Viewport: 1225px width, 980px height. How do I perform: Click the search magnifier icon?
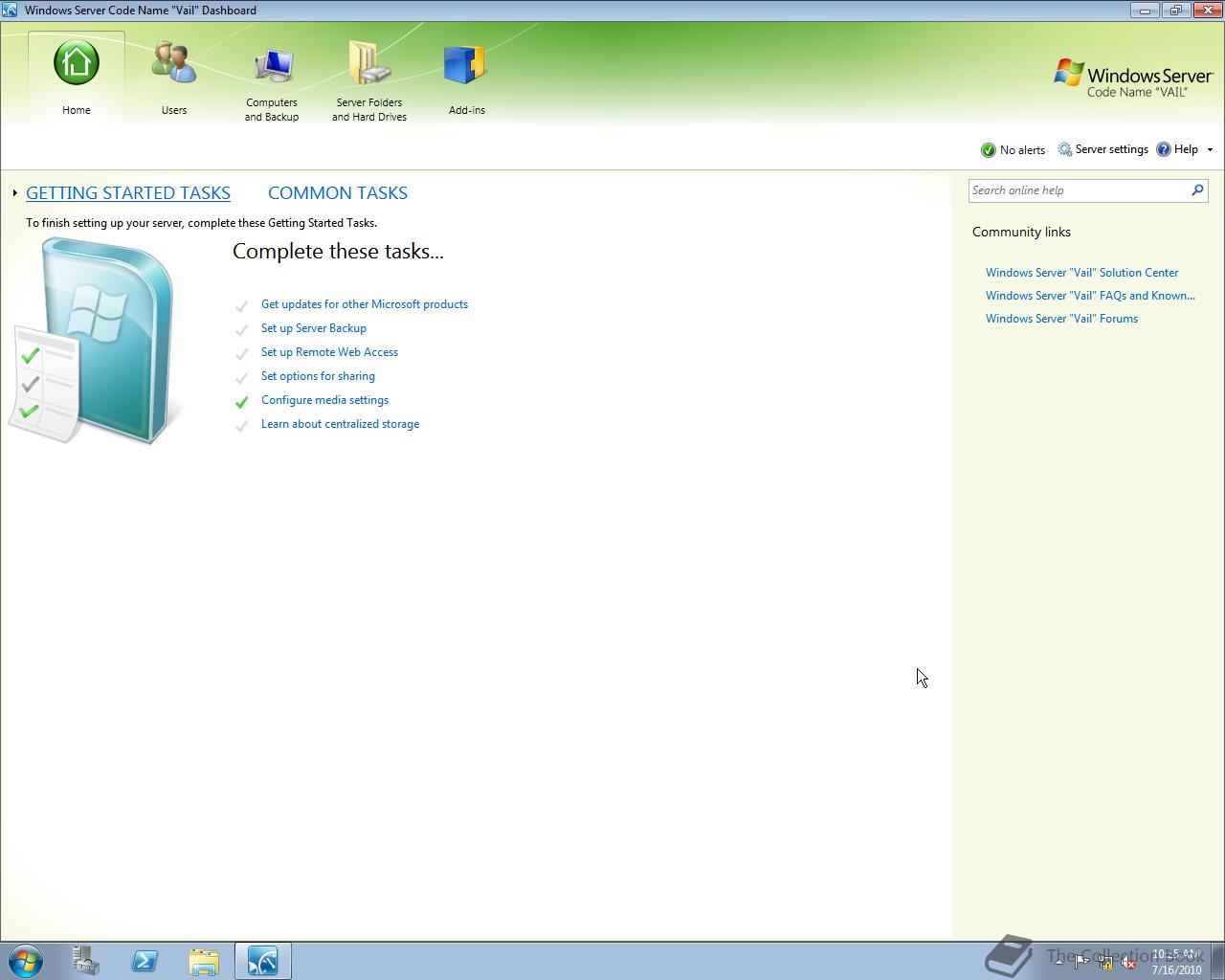(1197, 190)
